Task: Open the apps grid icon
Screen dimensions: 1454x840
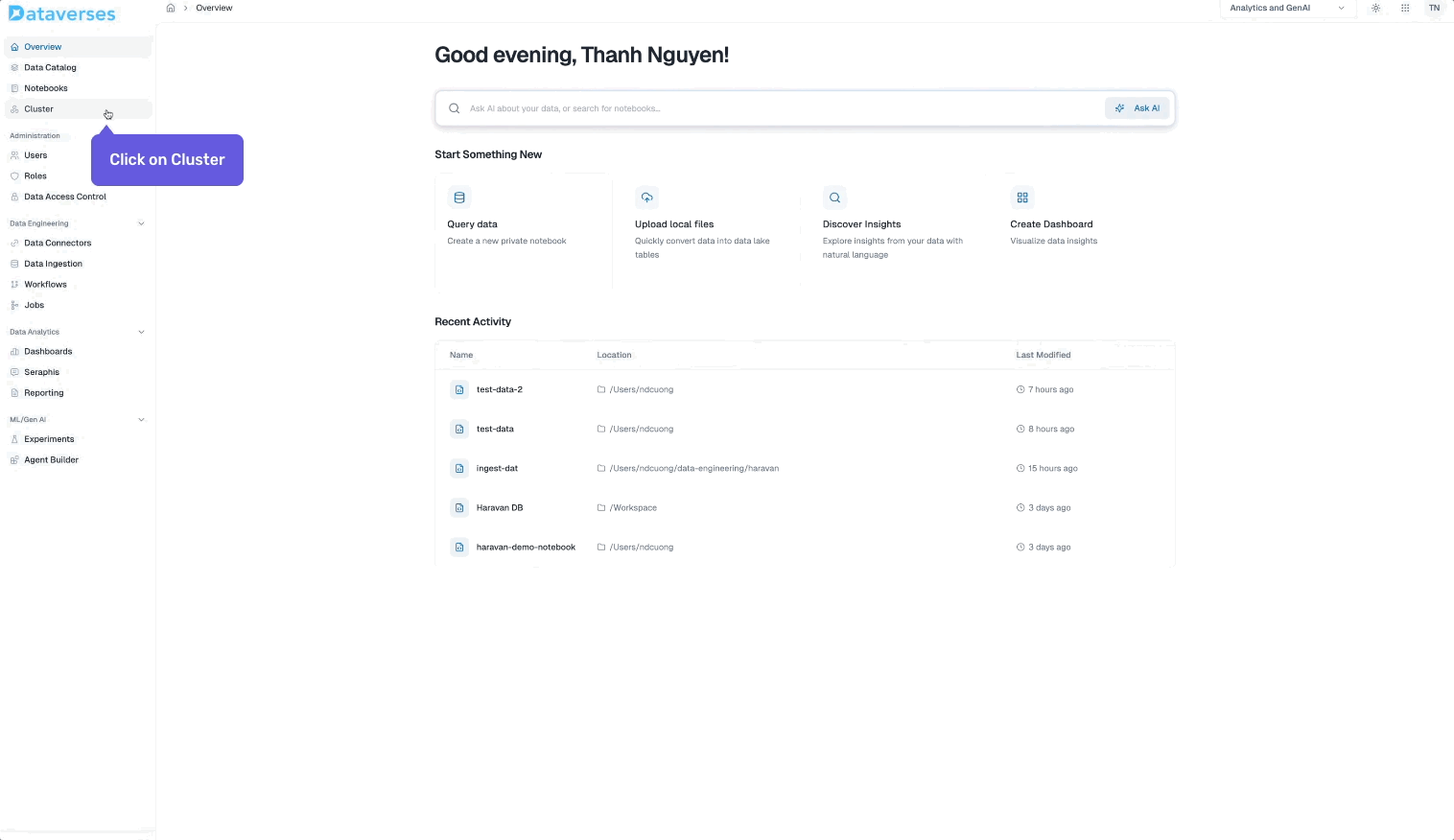Action: click(1405, 8)
